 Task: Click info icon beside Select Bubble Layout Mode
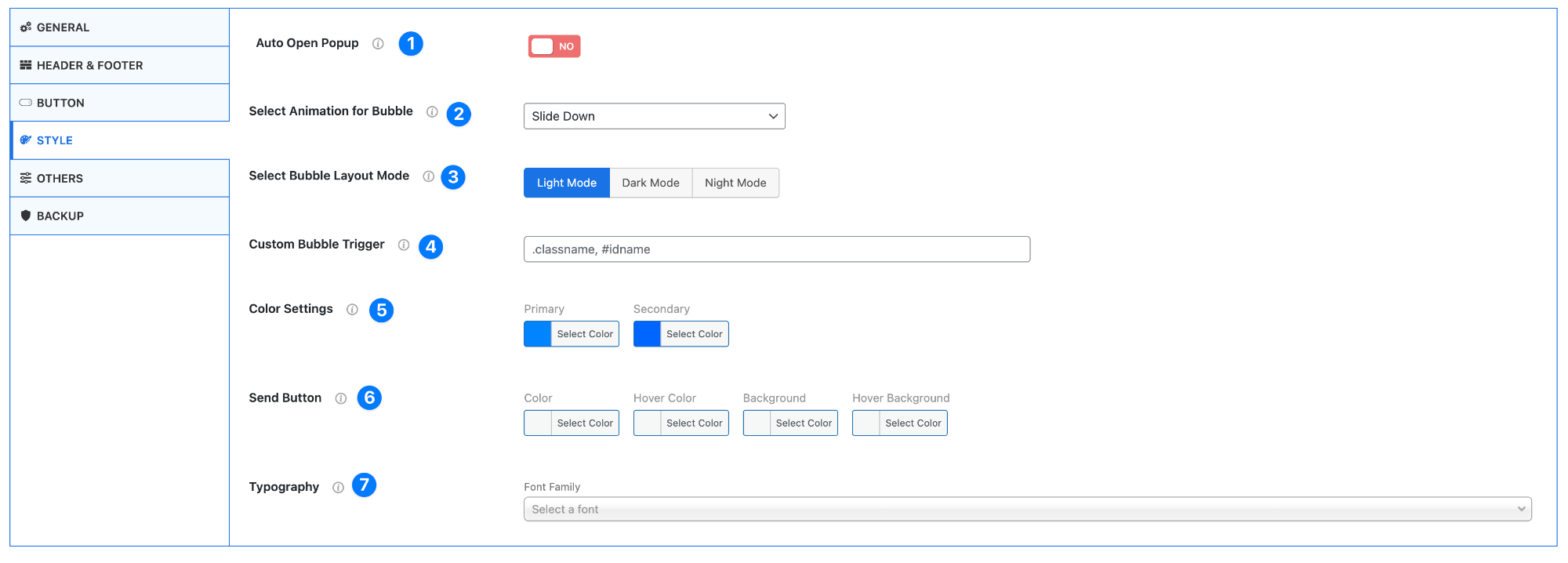coord(429,176)
